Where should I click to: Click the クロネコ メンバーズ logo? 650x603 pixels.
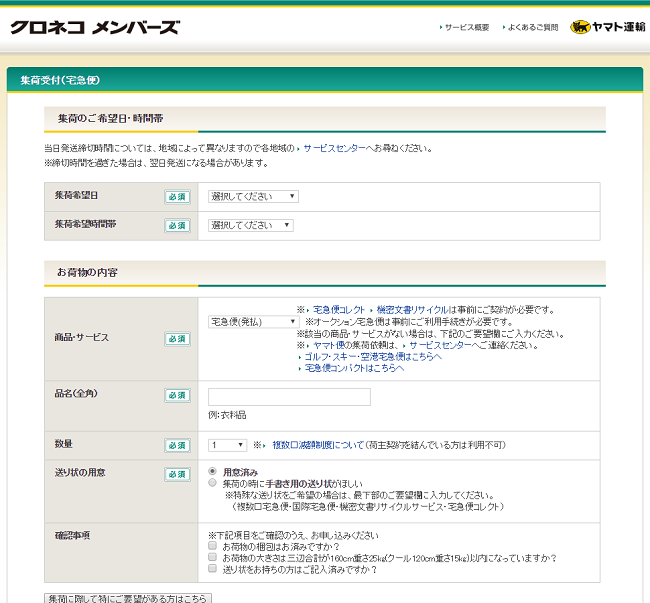(x=95, y=27)
